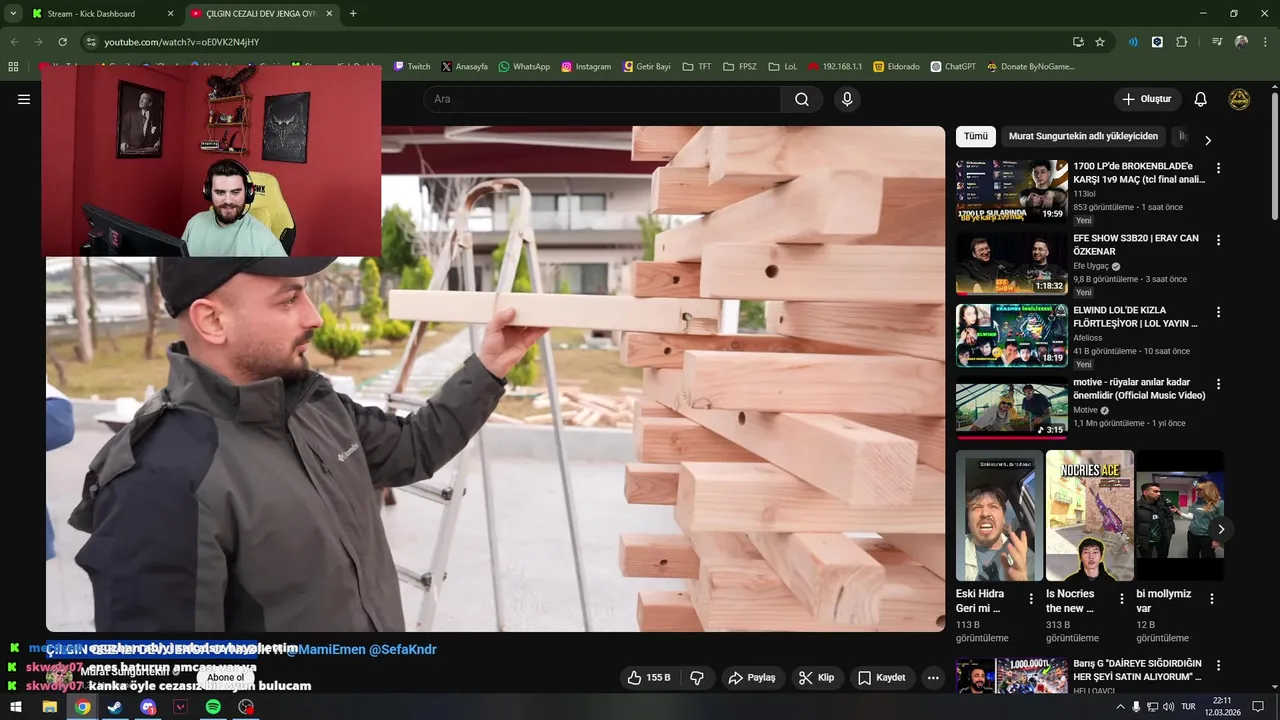Subscribe with the Abone ol button
Viewport: 1280px width, 720px height.
tap(226, 677)
